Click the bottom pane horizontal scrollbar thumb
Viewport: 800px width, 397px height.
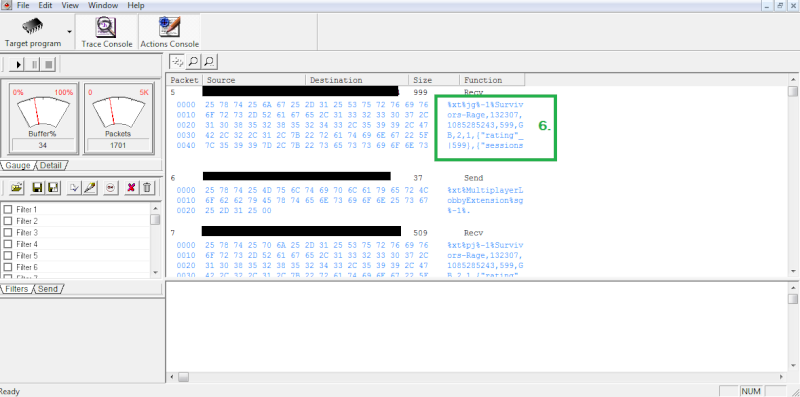[183, 377]
